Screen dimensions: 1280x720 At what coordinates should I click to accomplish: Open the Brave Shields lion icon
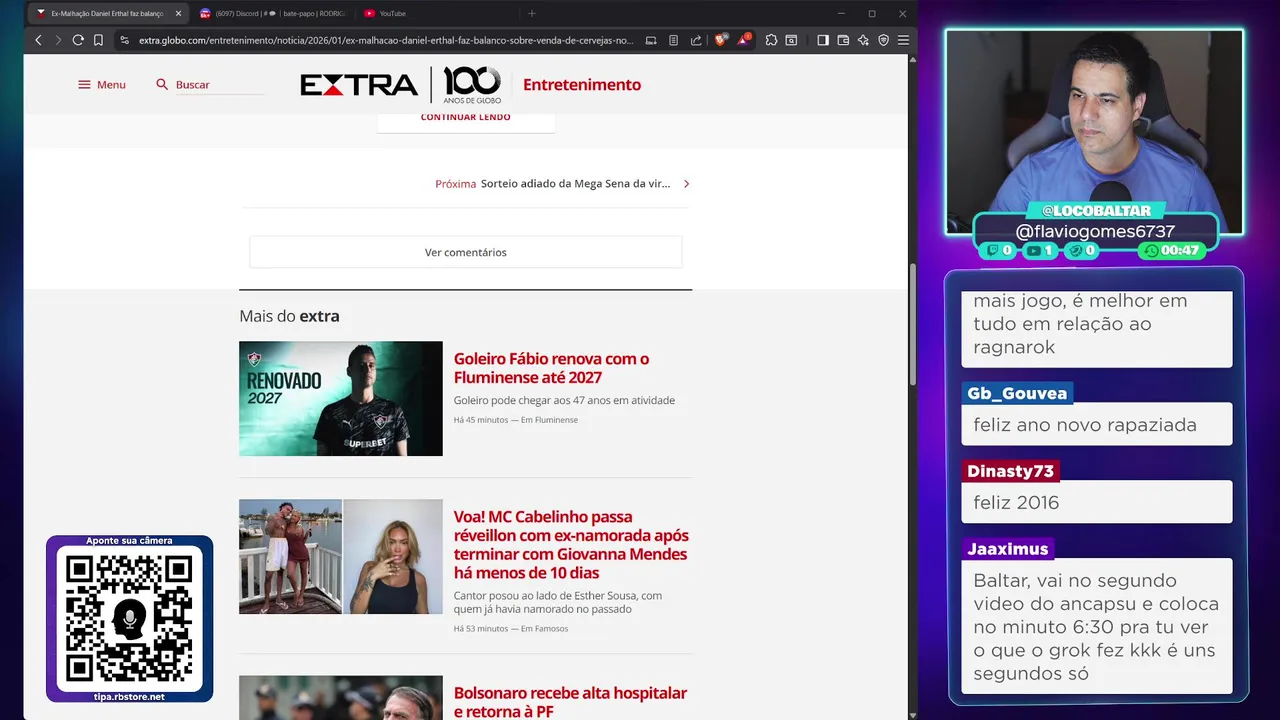point(720,40)
